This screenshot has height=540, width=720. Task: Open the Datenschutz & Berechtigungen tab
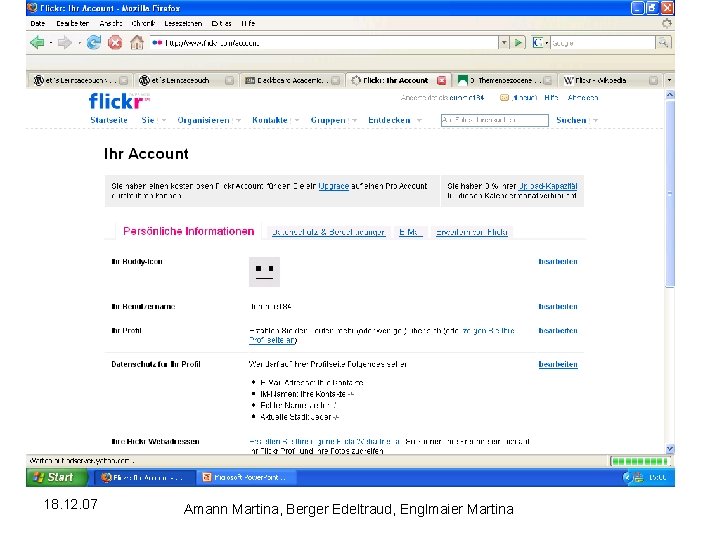[328, 232]
